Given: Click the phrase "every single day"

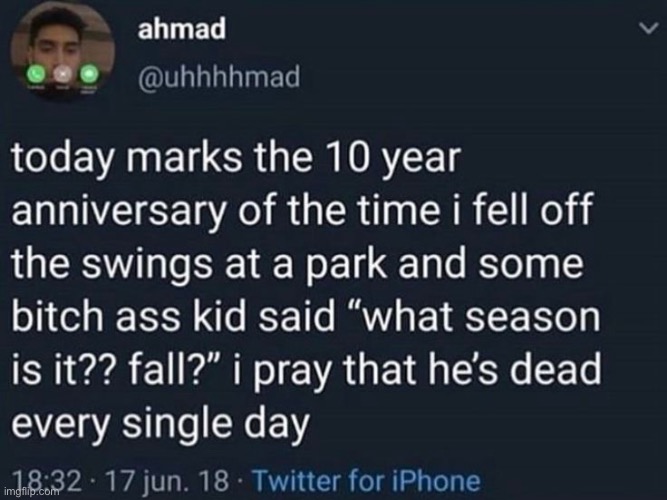Looking at the screenshot, I should (161, 419).
